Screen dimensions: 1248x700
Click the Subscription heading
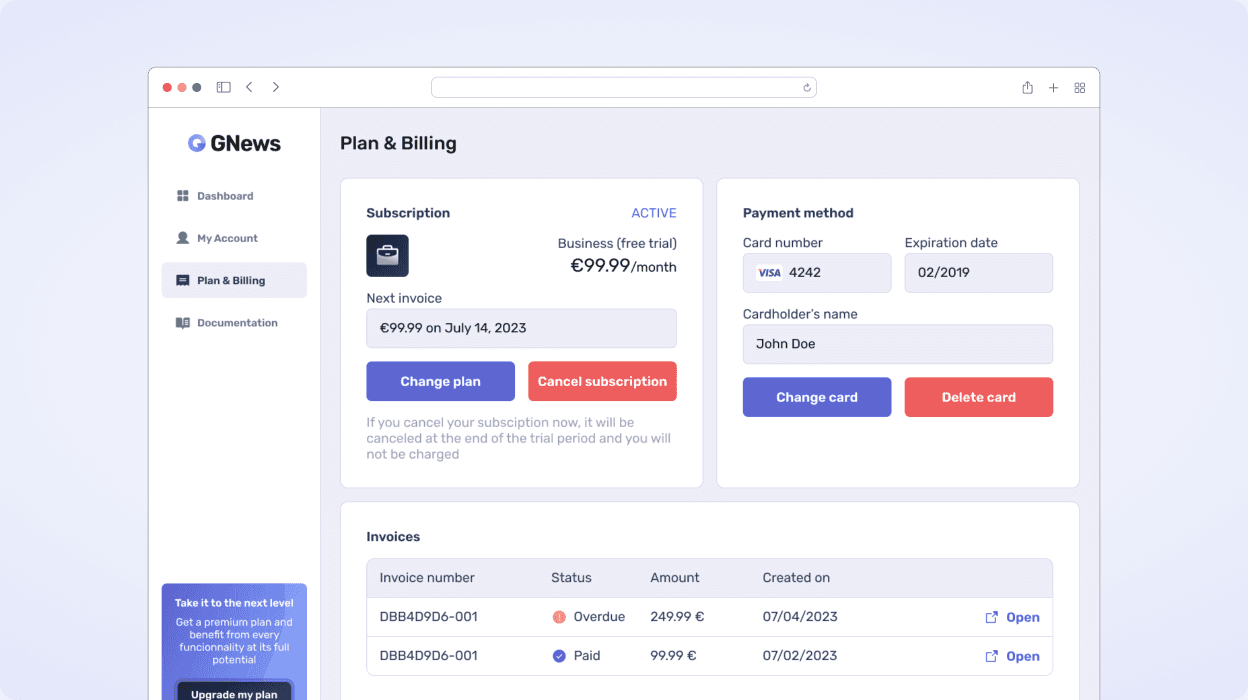pyautogui.click(x=408, y=213)
